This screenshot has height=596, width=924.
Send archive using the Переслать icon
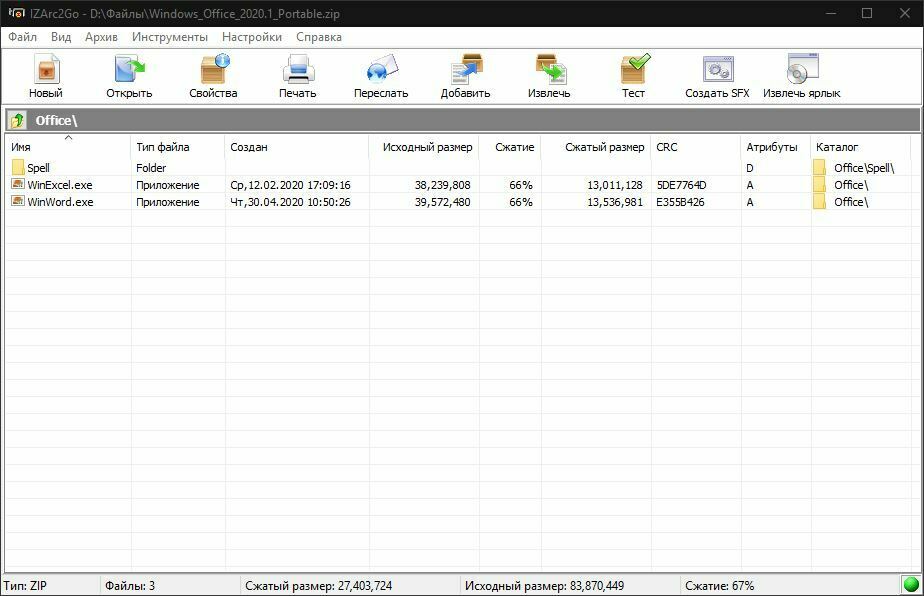tap(381, 72)
